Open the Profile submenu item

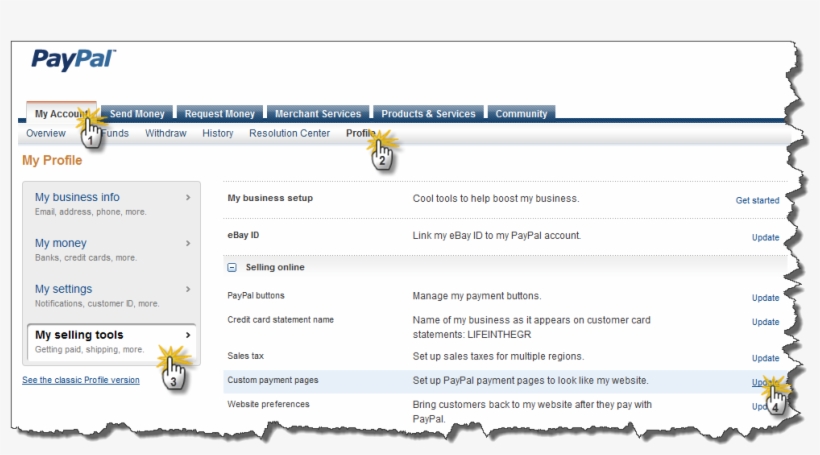[361, 133]
